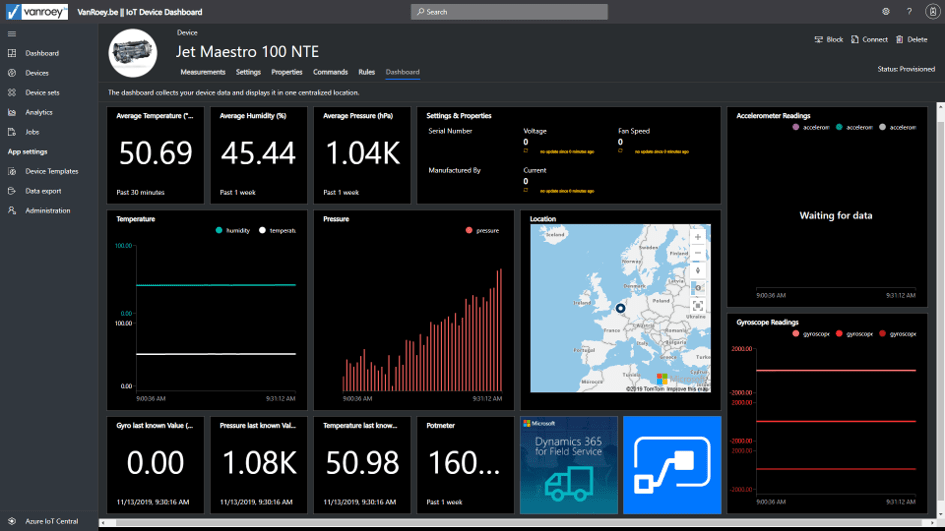
Task: Open the help question mark icon
Action: click(x=909, y=11)
